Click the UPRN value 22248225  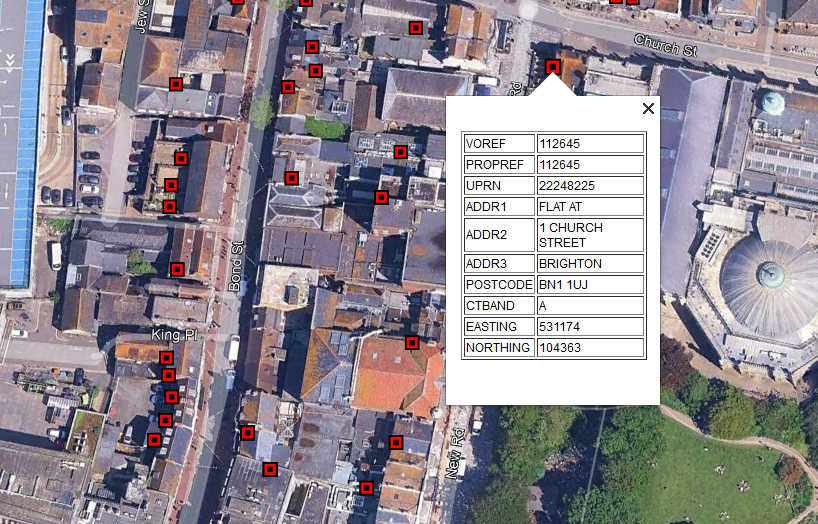point(589,186)
